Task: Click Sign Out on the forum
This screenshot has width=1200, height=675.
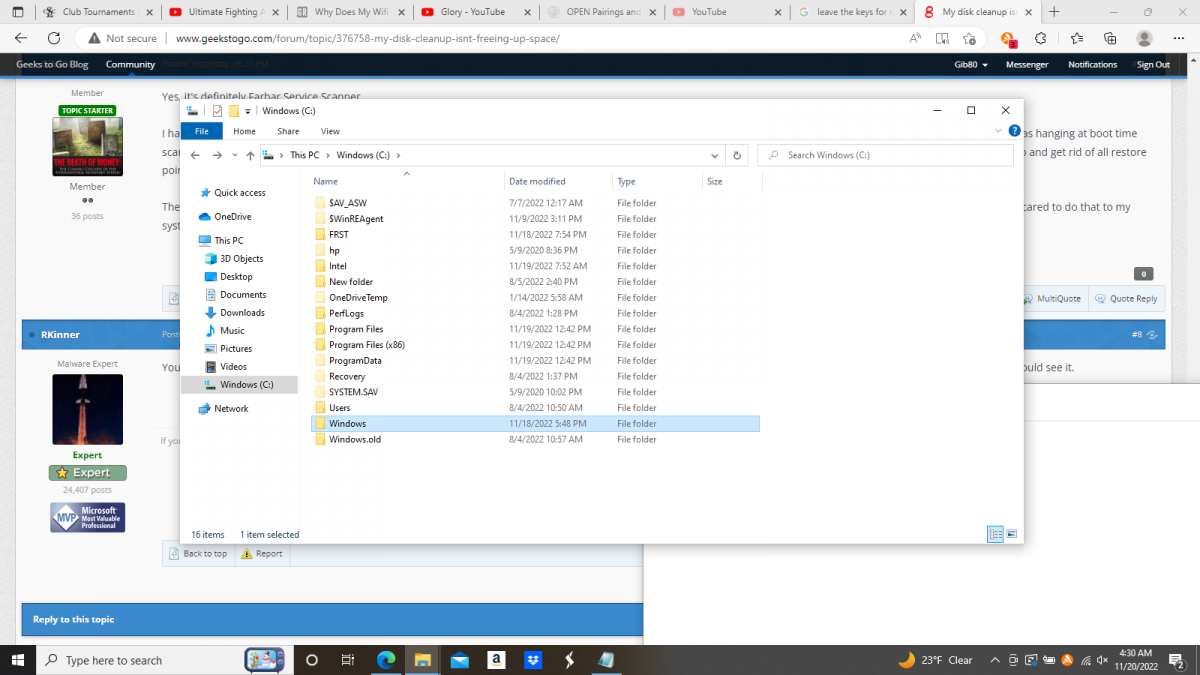Action: (x=1153, y=64)
